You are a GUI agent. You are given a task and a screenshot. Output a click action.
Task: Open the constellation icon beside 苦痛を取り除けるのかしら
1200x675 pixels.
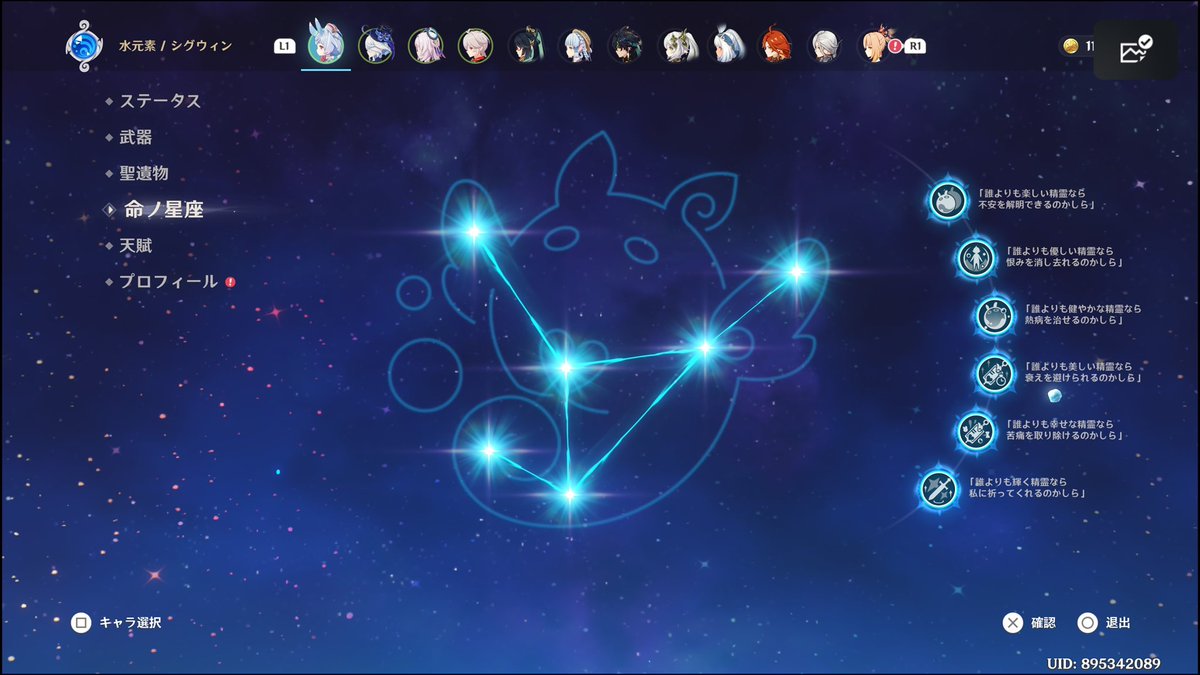pyautogui.click(x=976, y=431)
